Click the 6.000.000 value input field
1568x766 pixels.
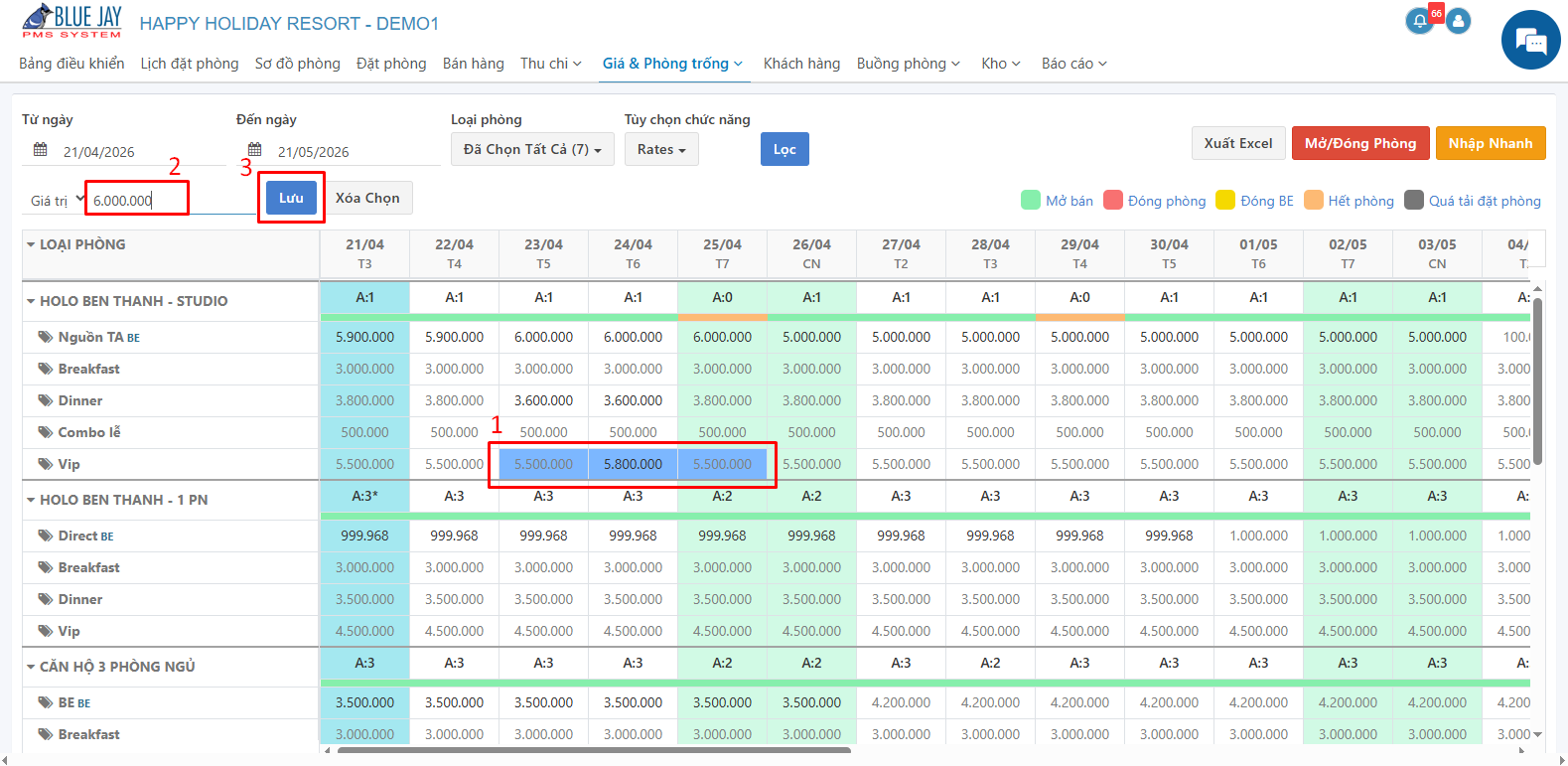tap(137, 200)
